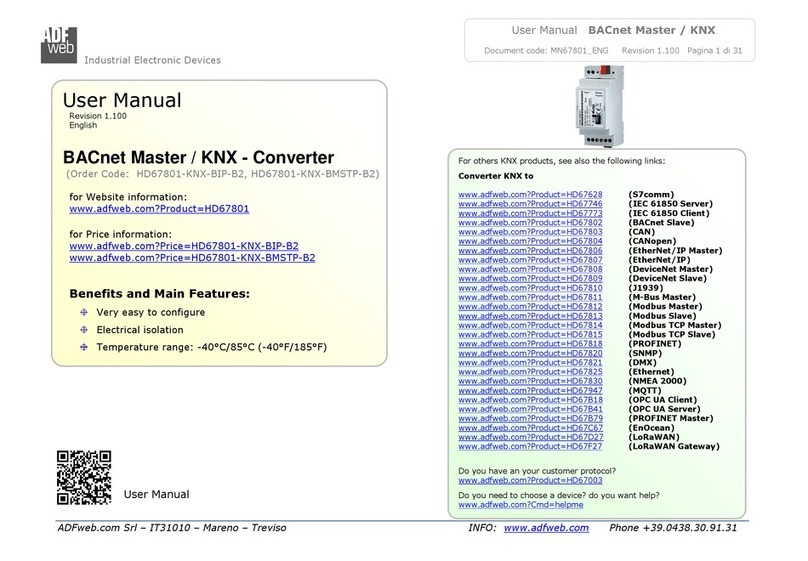Viewport: 808px width, 561px height.
Task: Open price link HD67801-KNX-BIP-B2
Action: (x=184, y=246)
